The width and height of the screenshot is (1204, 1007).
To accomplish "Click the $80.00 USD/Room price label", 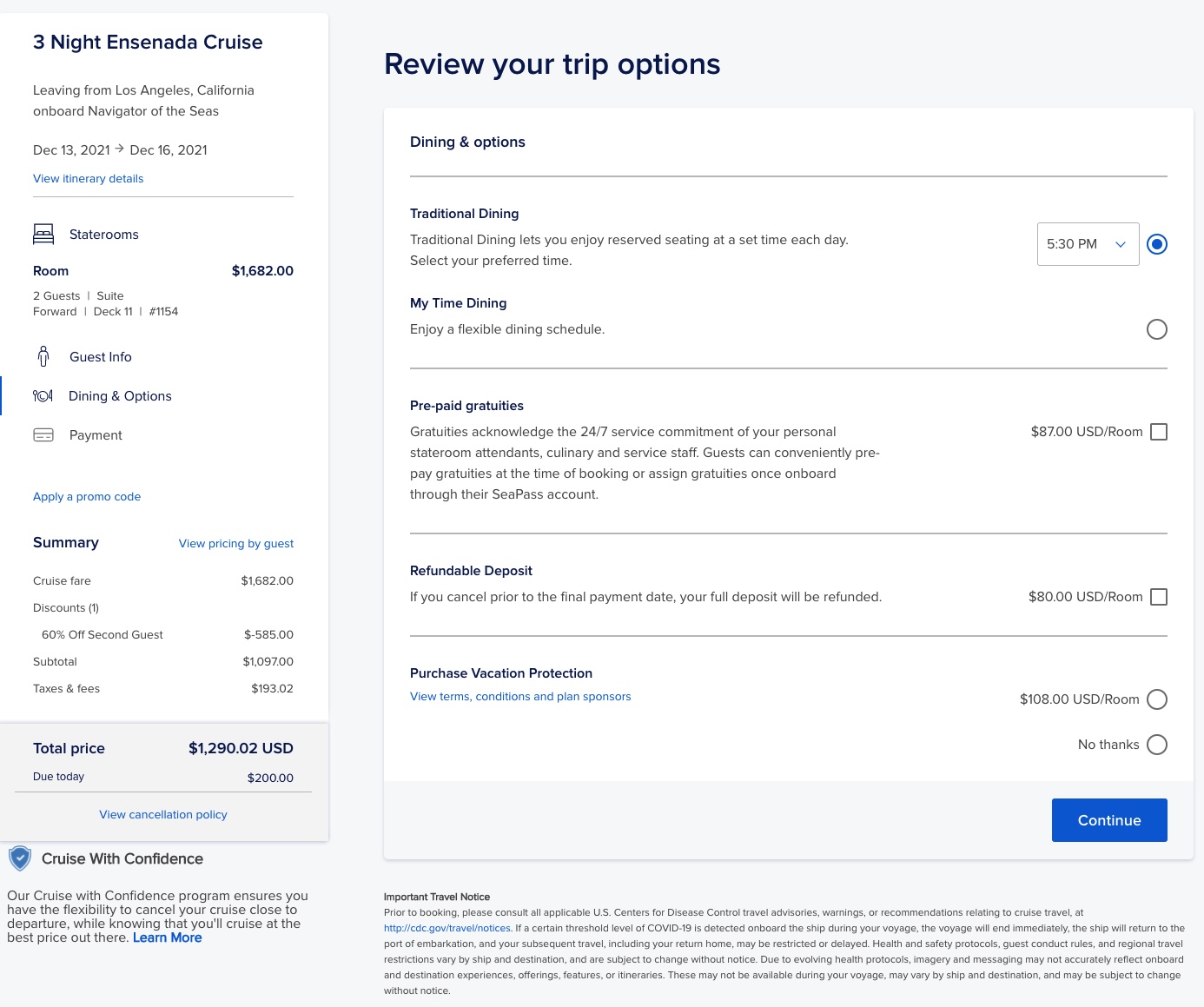I will [1086, 597].
